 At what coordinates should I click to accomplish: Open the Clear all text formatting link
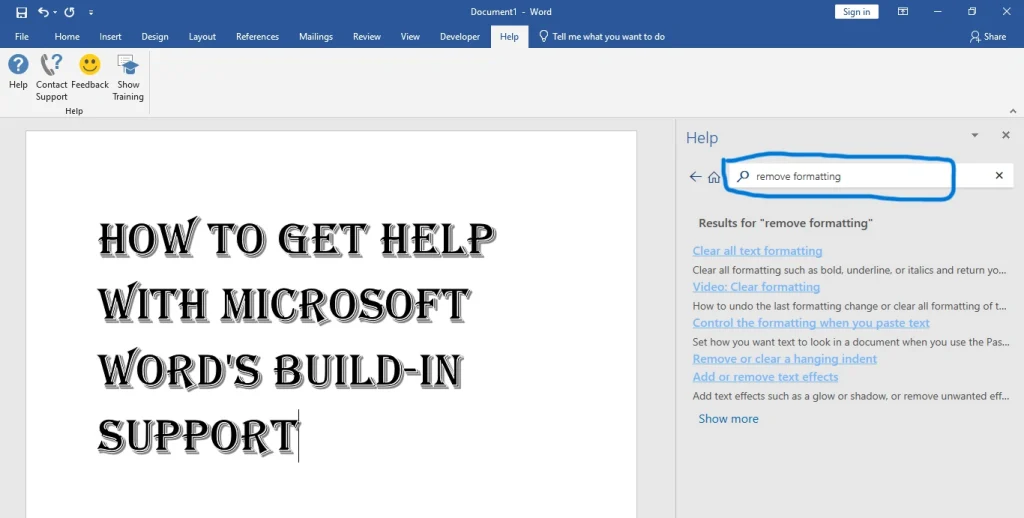pyautogui.click(x=758, y=251)
